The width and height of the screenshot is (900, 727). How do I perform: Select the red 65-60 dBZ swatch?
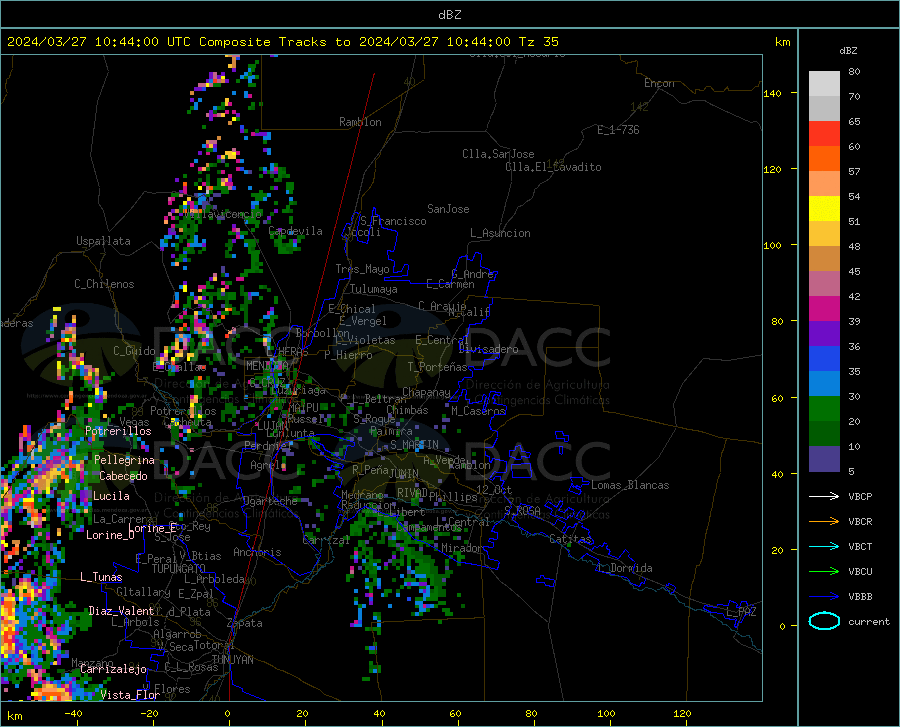coord(824,134)
